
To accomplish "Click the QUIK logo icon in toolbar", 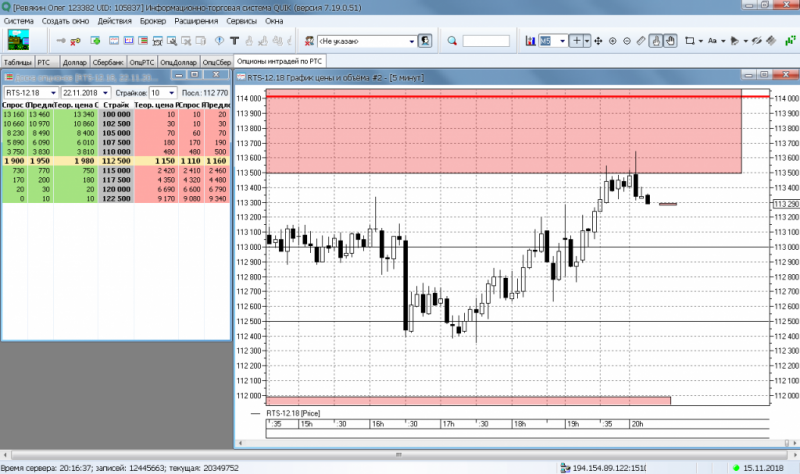I will click(x=18, y=40).
